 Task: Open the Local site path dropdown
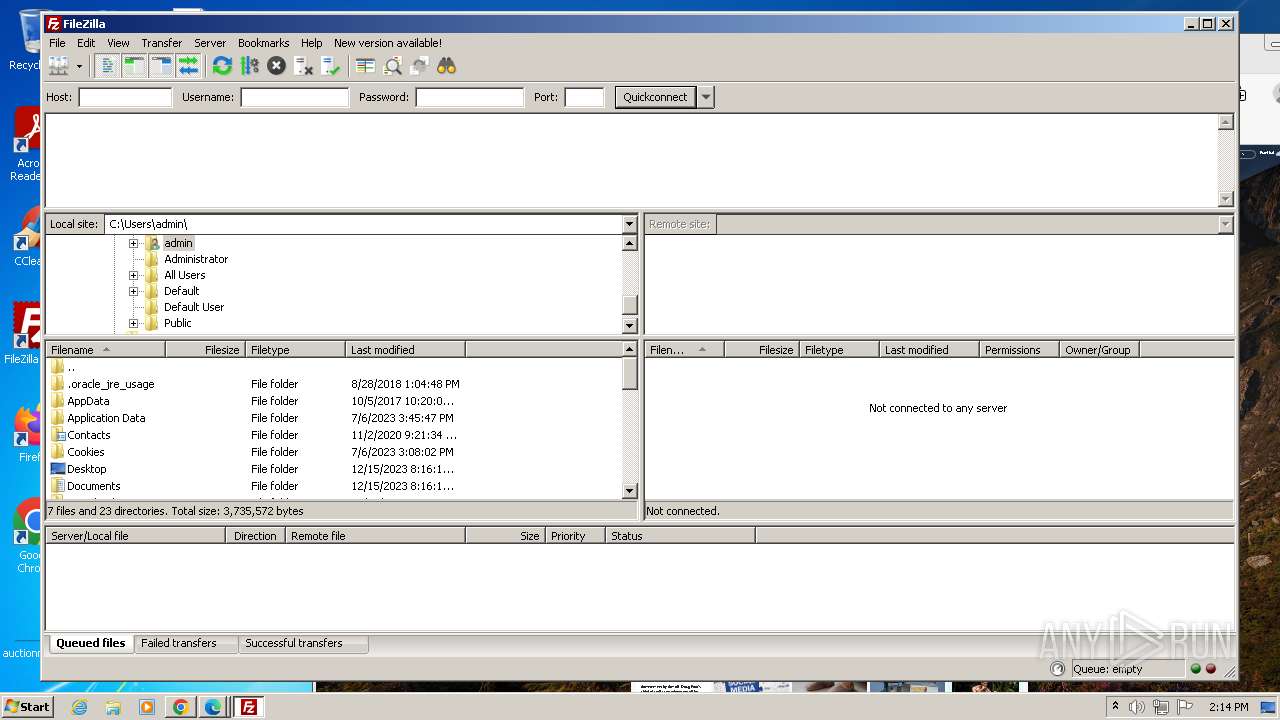(x=629, y=224)
